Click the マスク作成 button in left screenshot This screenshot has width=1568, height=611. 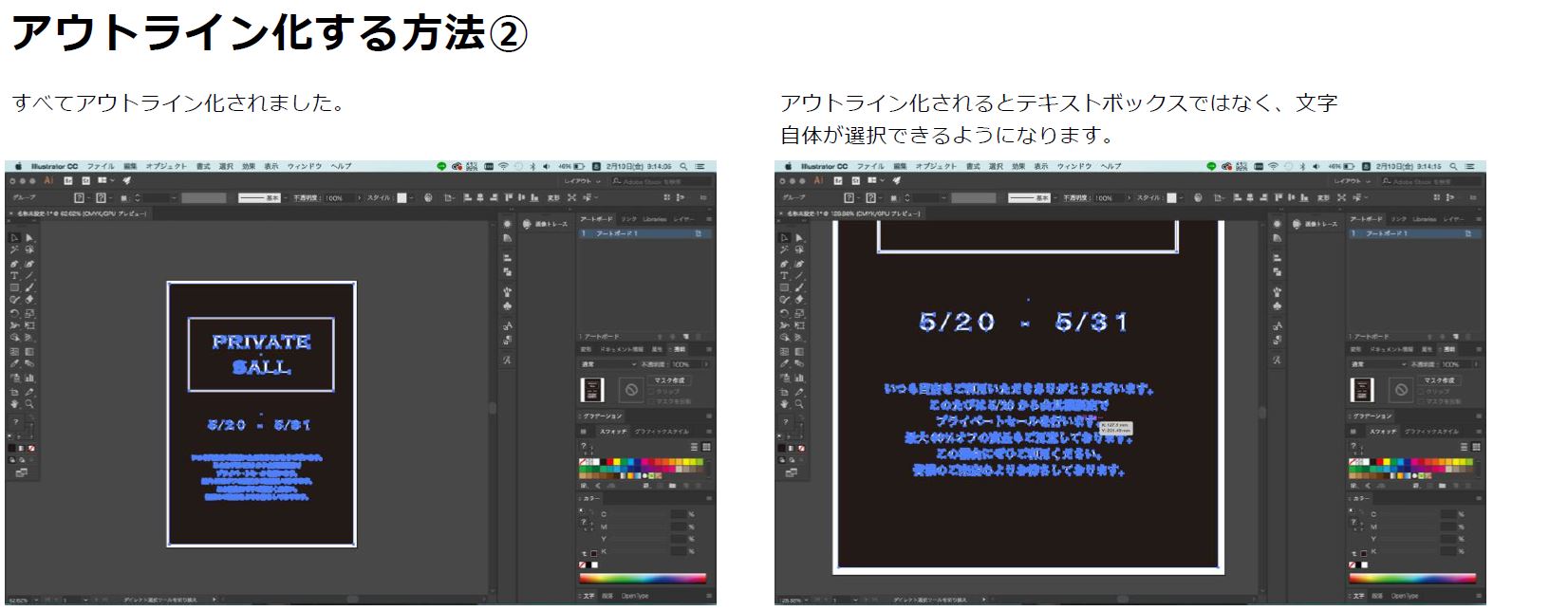670,380
